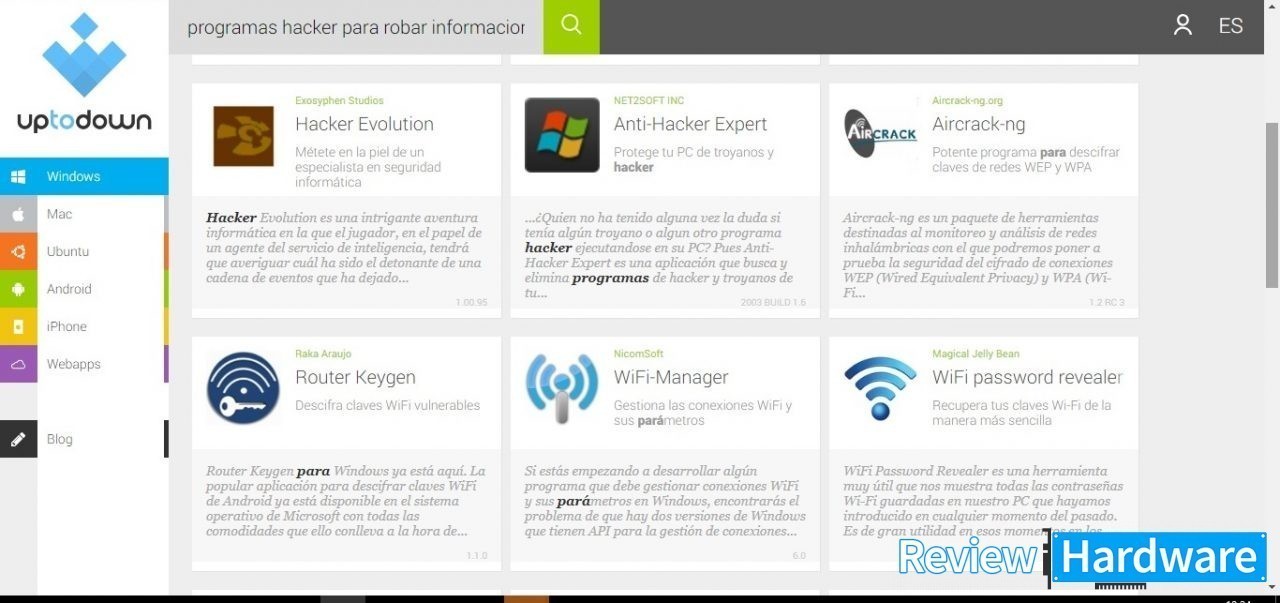Click the Apple Mac icon in the sidebar
The image size is (1280, 603).
(x=18, y=214)
